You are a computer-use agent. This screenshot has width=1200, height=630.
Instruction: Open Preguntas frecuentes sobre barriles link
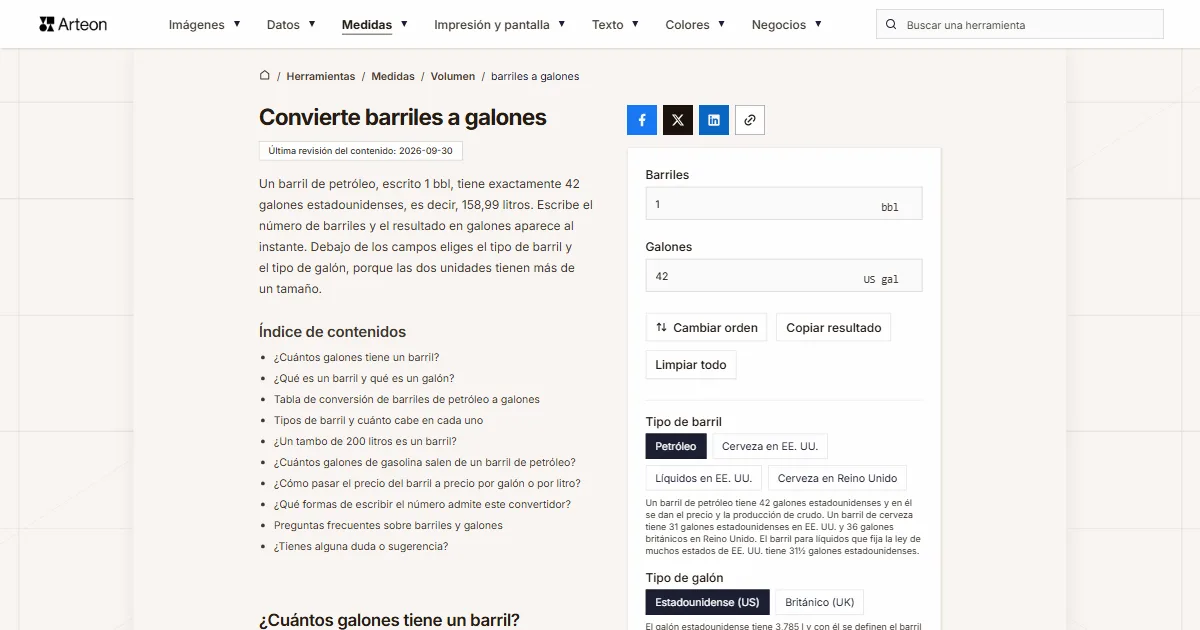click(388, 525)
